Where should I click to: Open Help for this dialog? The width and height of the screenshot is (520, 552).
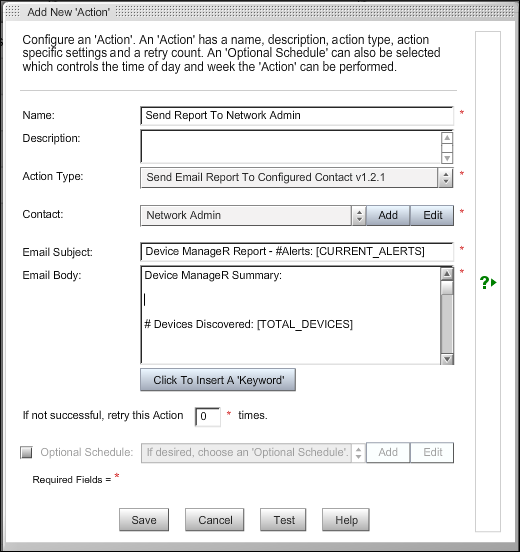(346, 520)
